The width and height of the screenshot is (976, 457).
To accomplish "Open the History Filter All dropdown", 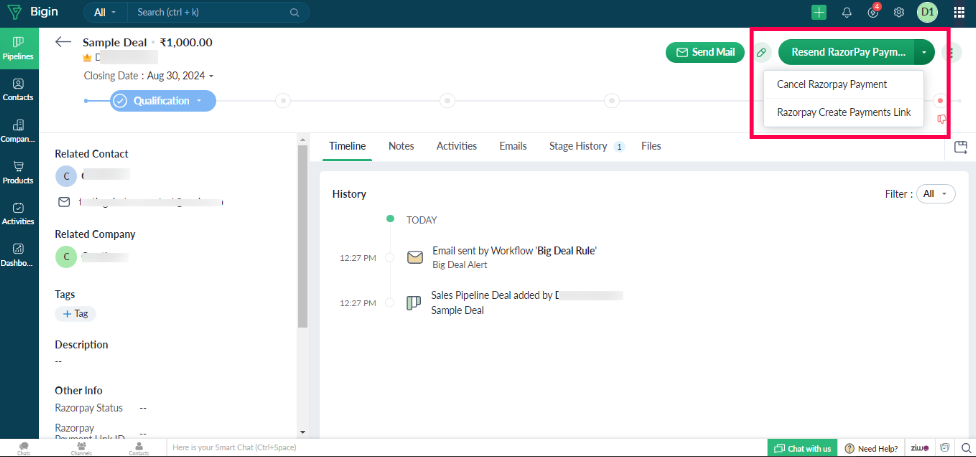I will coord(936,194).
